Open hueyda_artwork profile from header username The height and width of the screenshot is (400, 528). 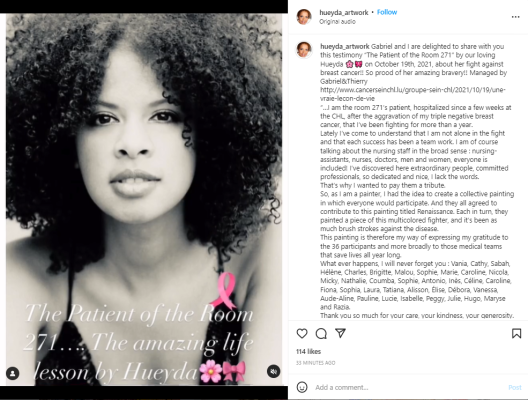tap(344, 12)
